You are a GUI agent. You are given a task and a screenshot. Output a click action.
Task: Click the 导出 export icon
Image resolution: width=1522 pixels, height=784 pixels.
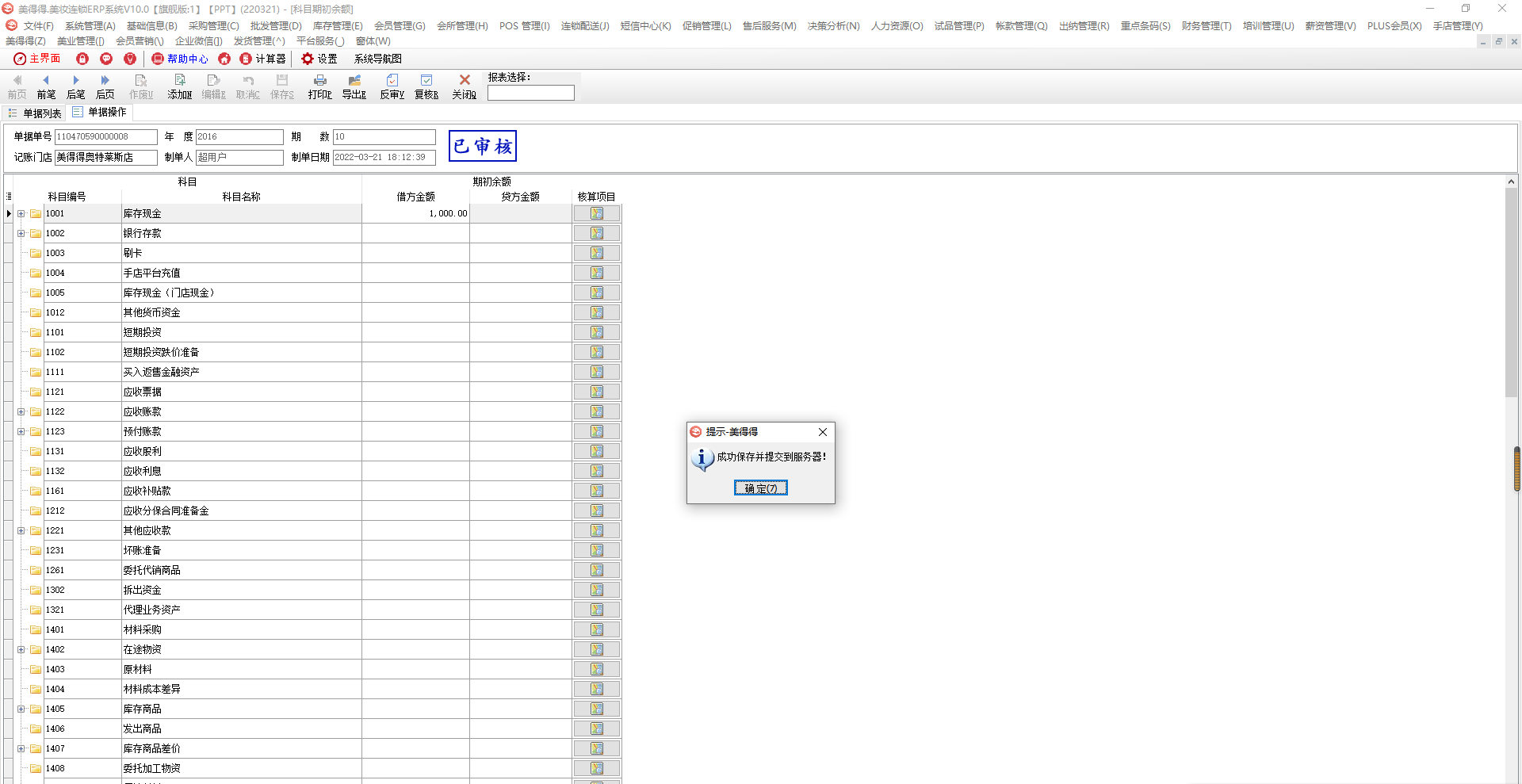pos(354,80)
